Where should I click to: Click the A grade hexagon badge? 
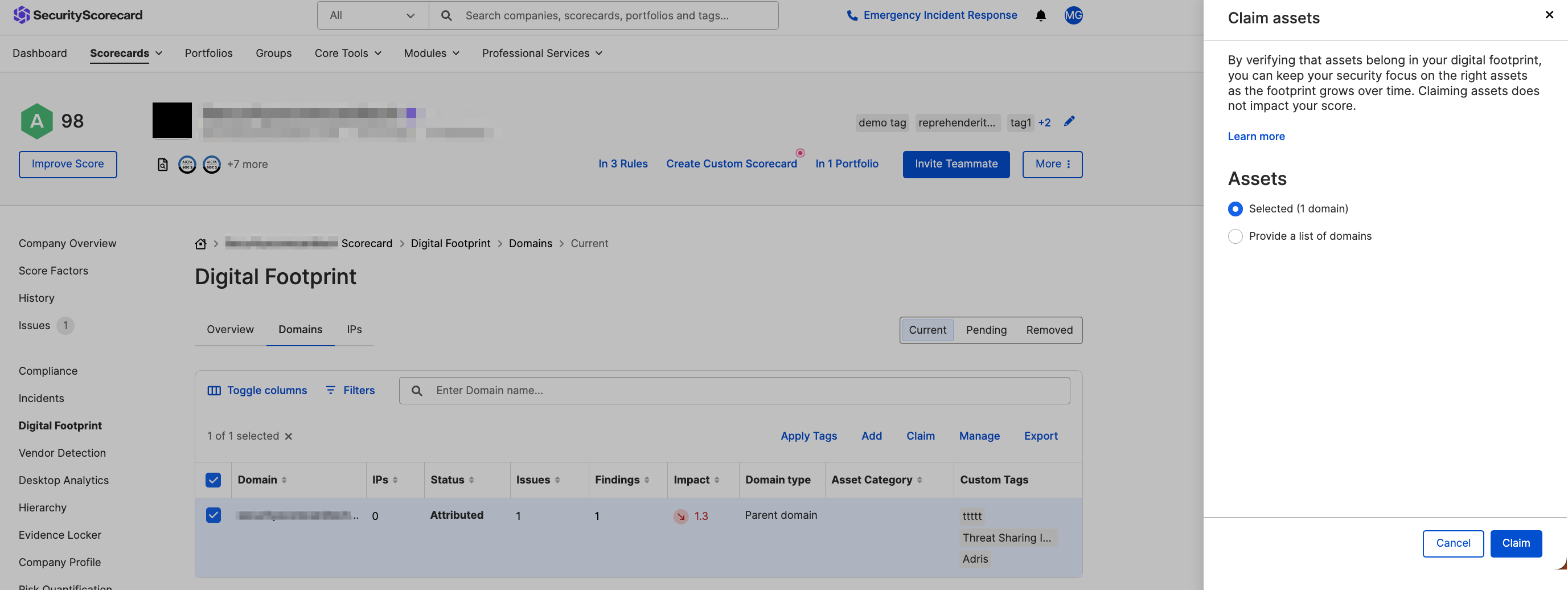pos(37,121)
